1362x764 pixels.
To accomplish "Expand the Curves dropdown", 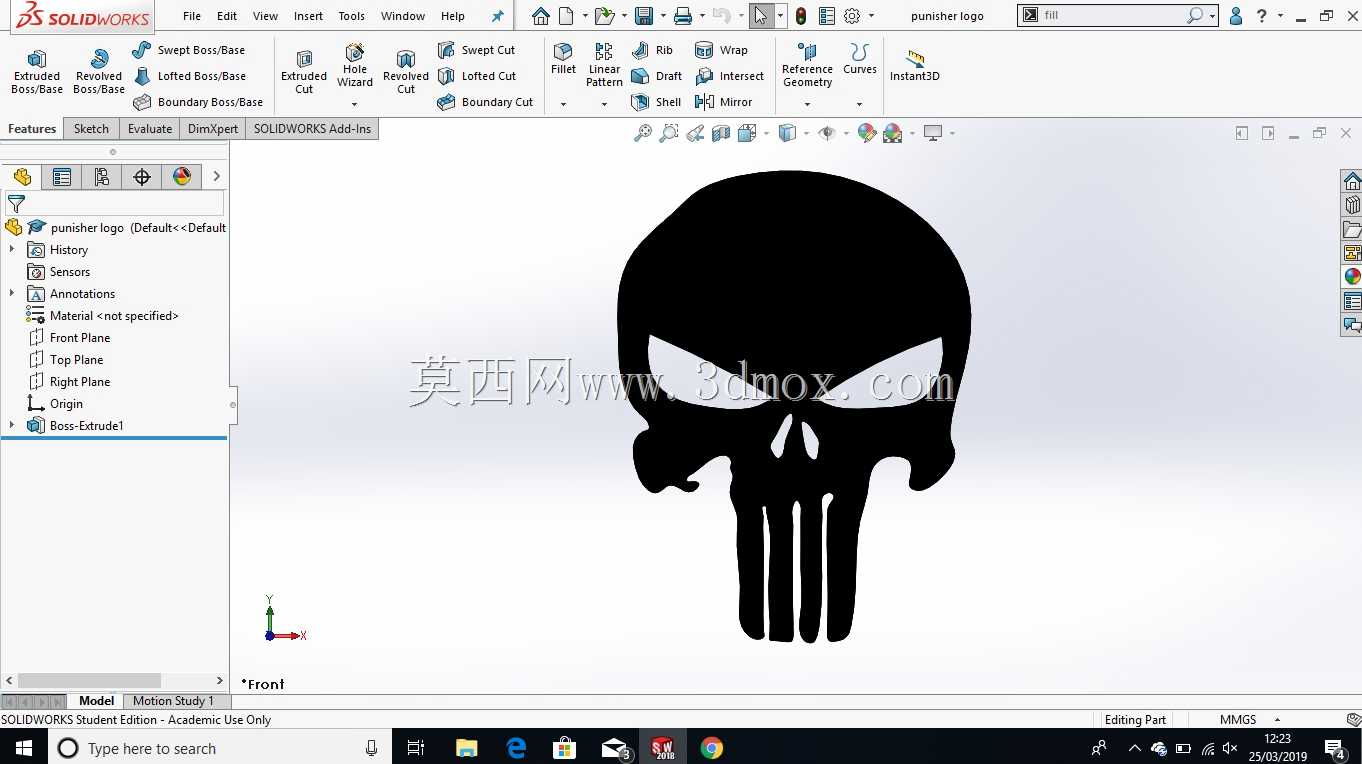I will [859, 104].
